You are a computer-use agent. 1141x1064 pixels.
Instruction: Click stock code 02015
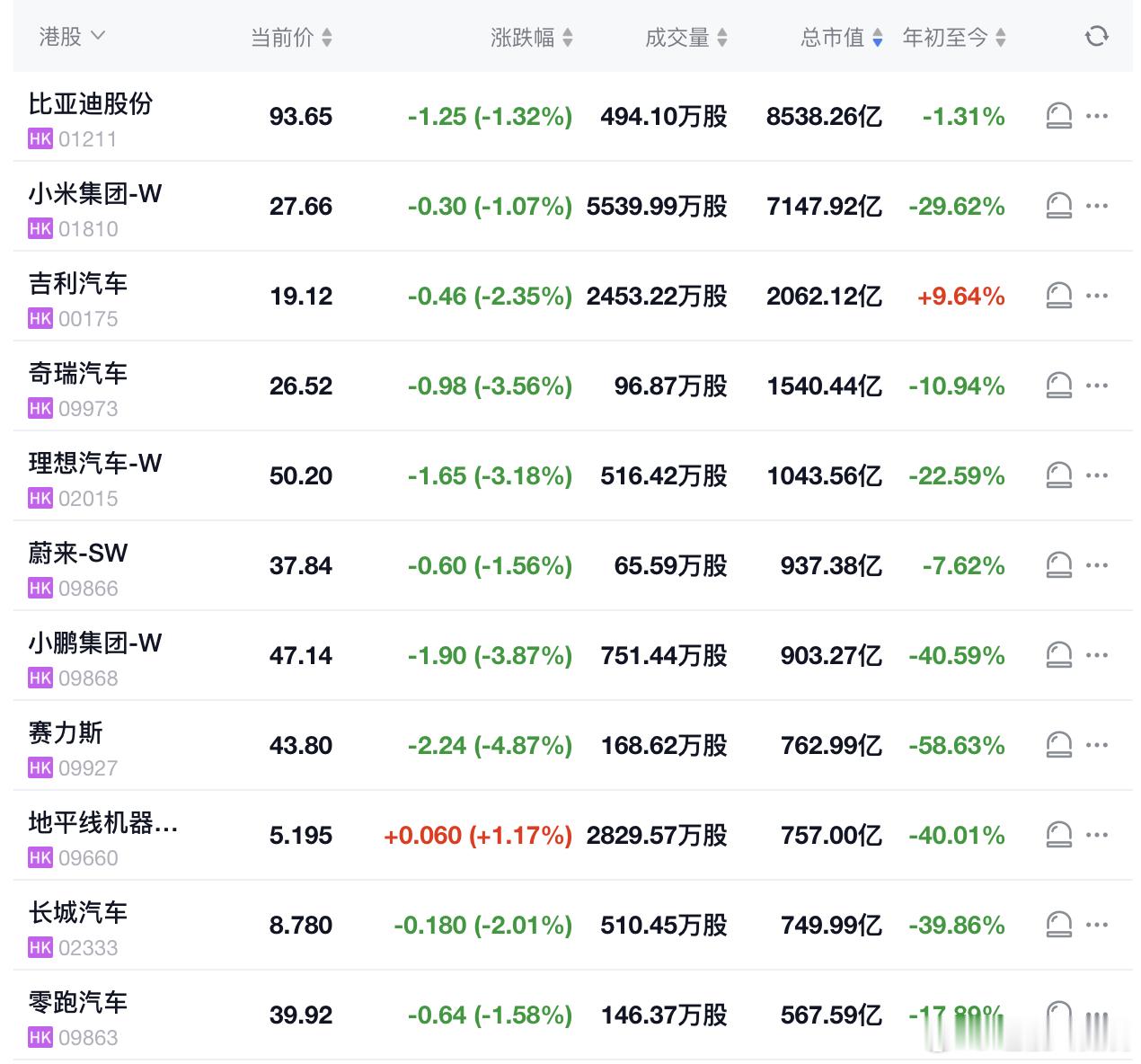coord(88,499)
